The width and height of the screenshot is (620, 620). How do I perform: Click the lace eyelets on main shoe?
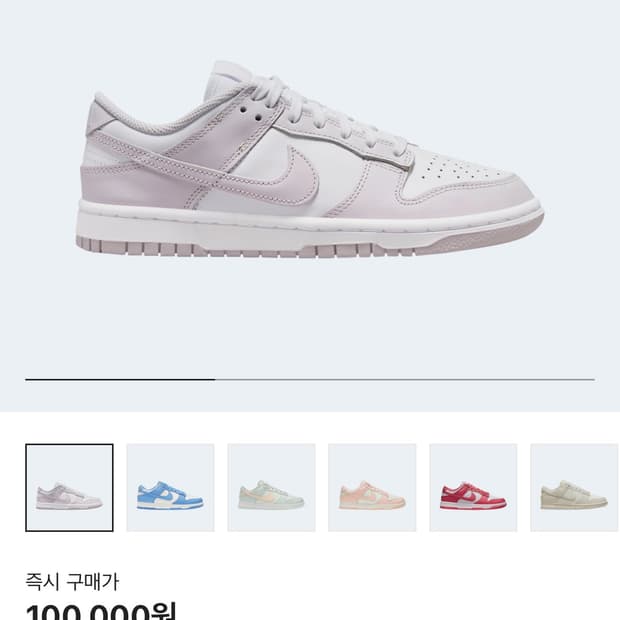pos(251,112)
